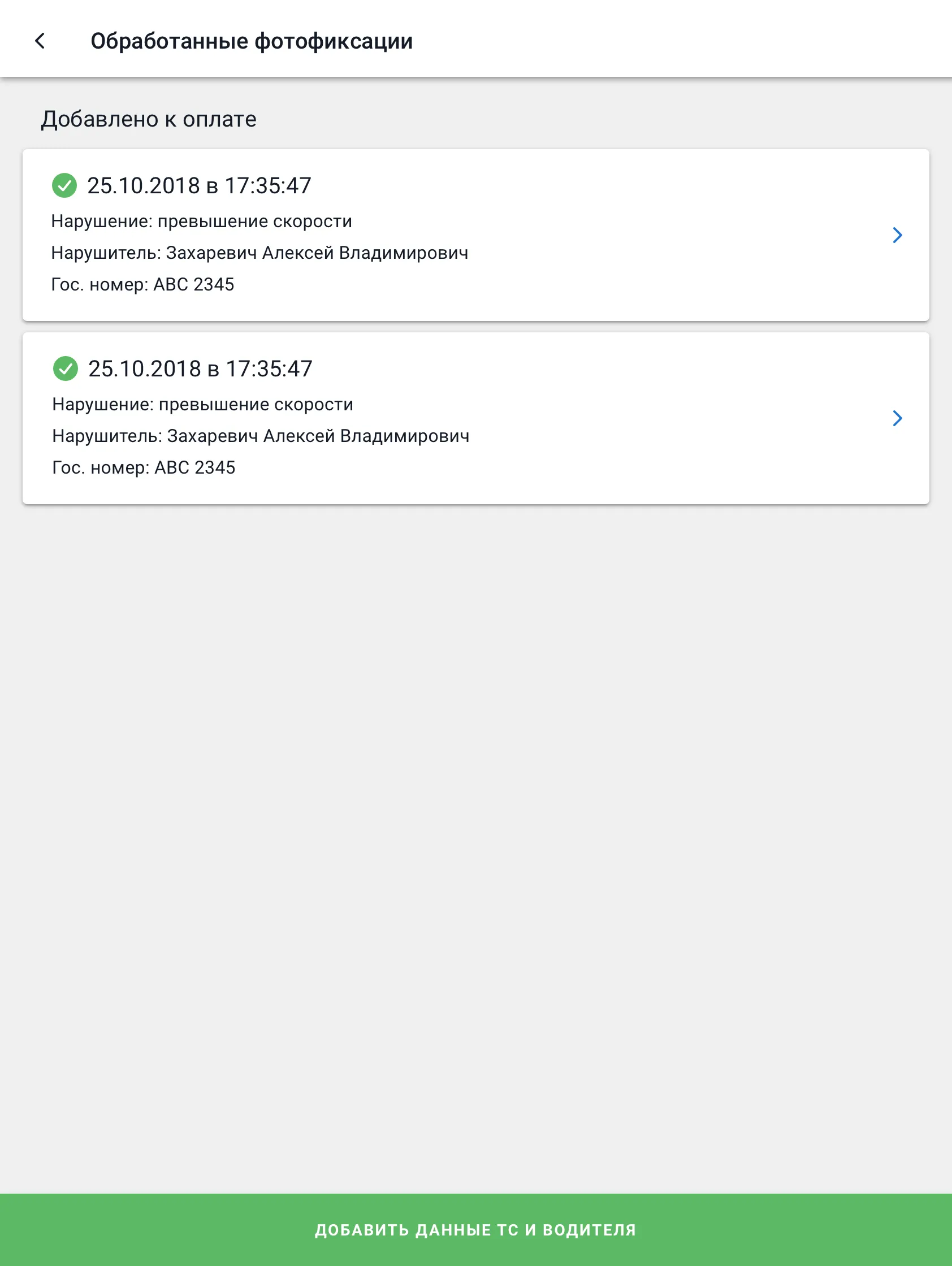Tap the green checkmark on the first record

tap(64, 185)
